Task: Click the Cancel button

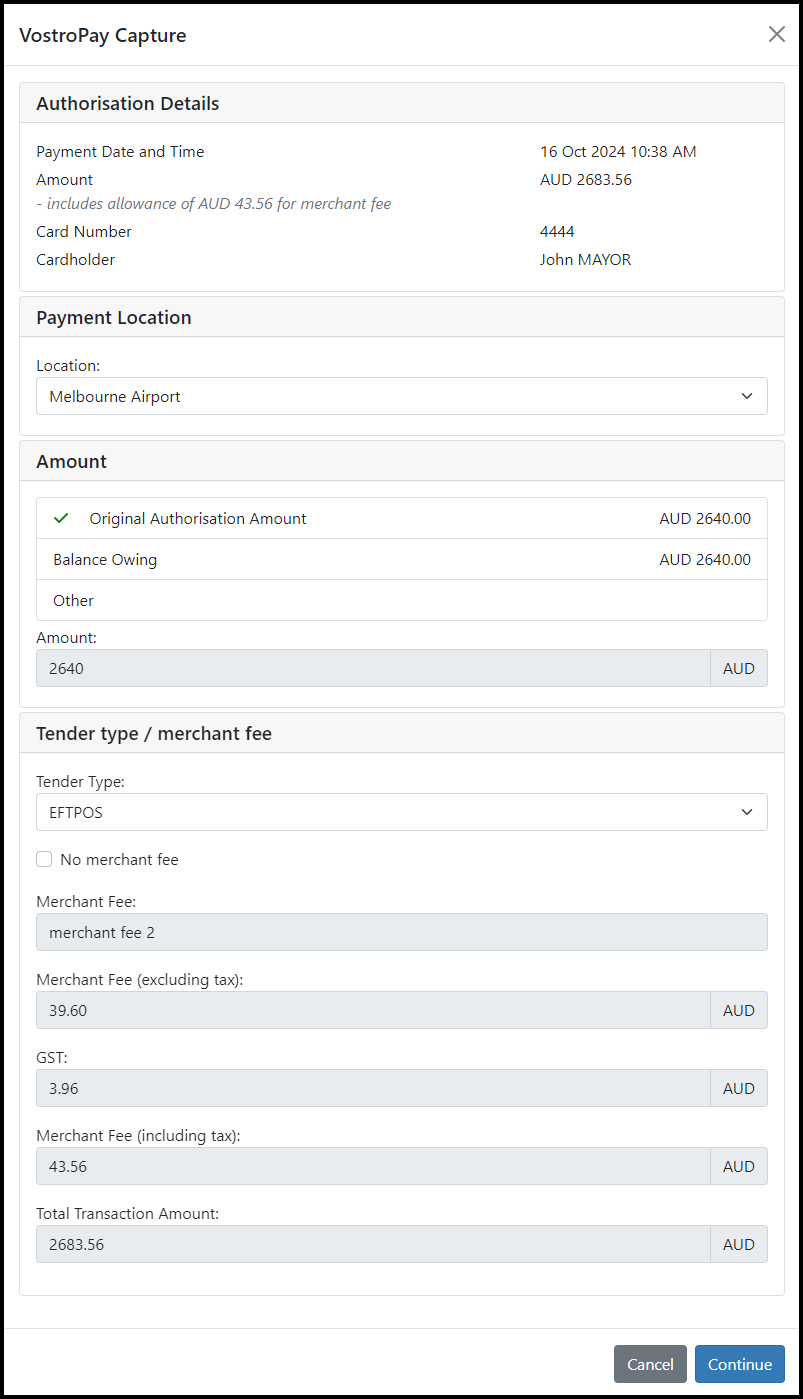Action: (x=650, y=1364)
